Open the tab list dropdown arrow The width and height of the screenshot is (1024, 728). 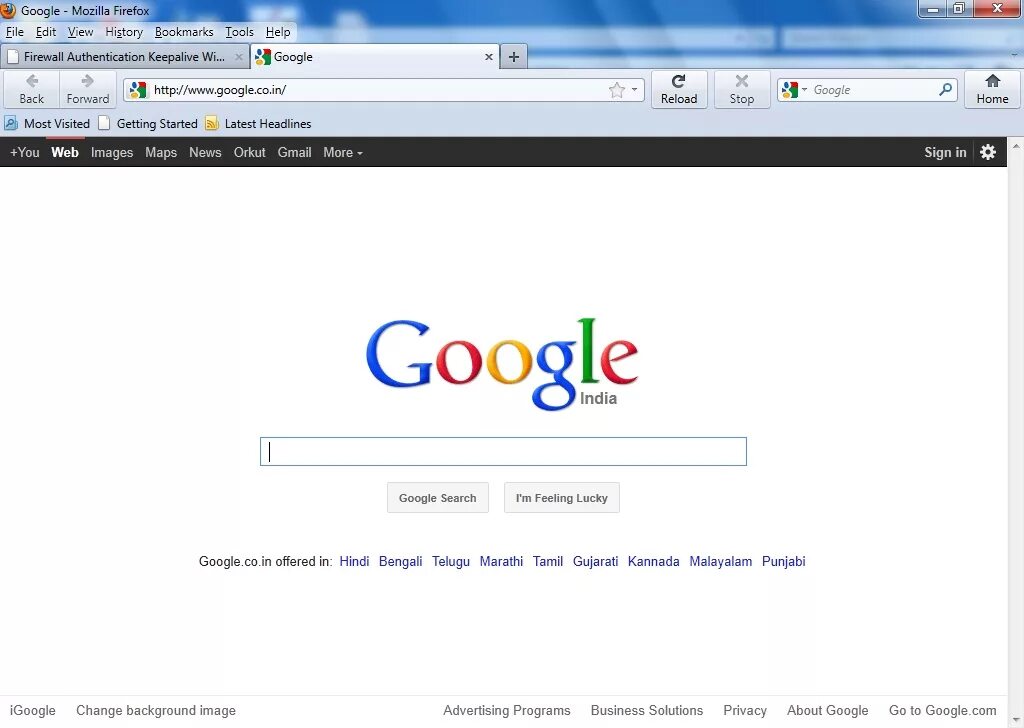pos(1014,57)
